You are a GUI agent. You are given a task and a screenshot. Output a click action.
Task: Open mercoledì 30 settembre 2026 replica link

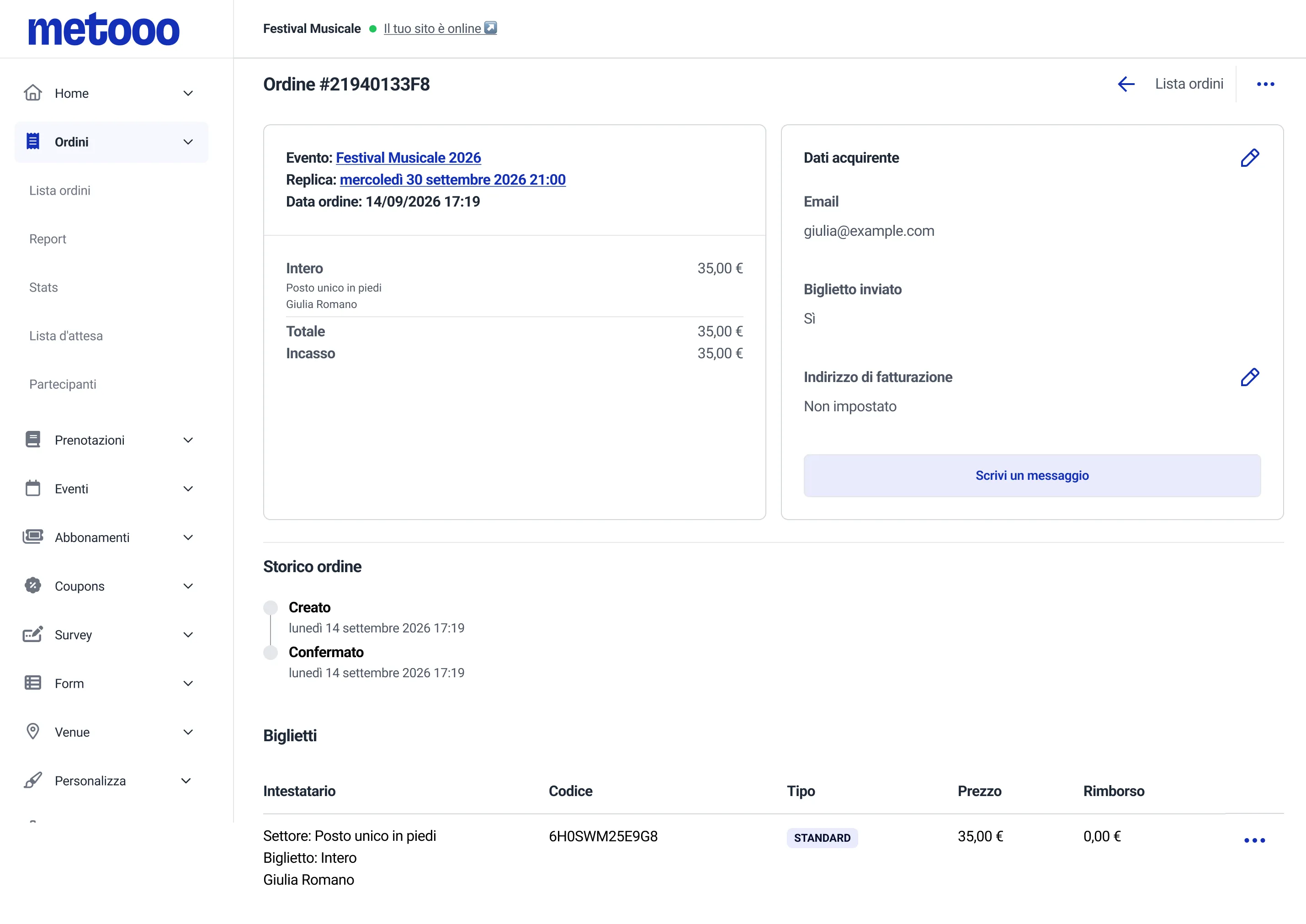coord(453,180)
